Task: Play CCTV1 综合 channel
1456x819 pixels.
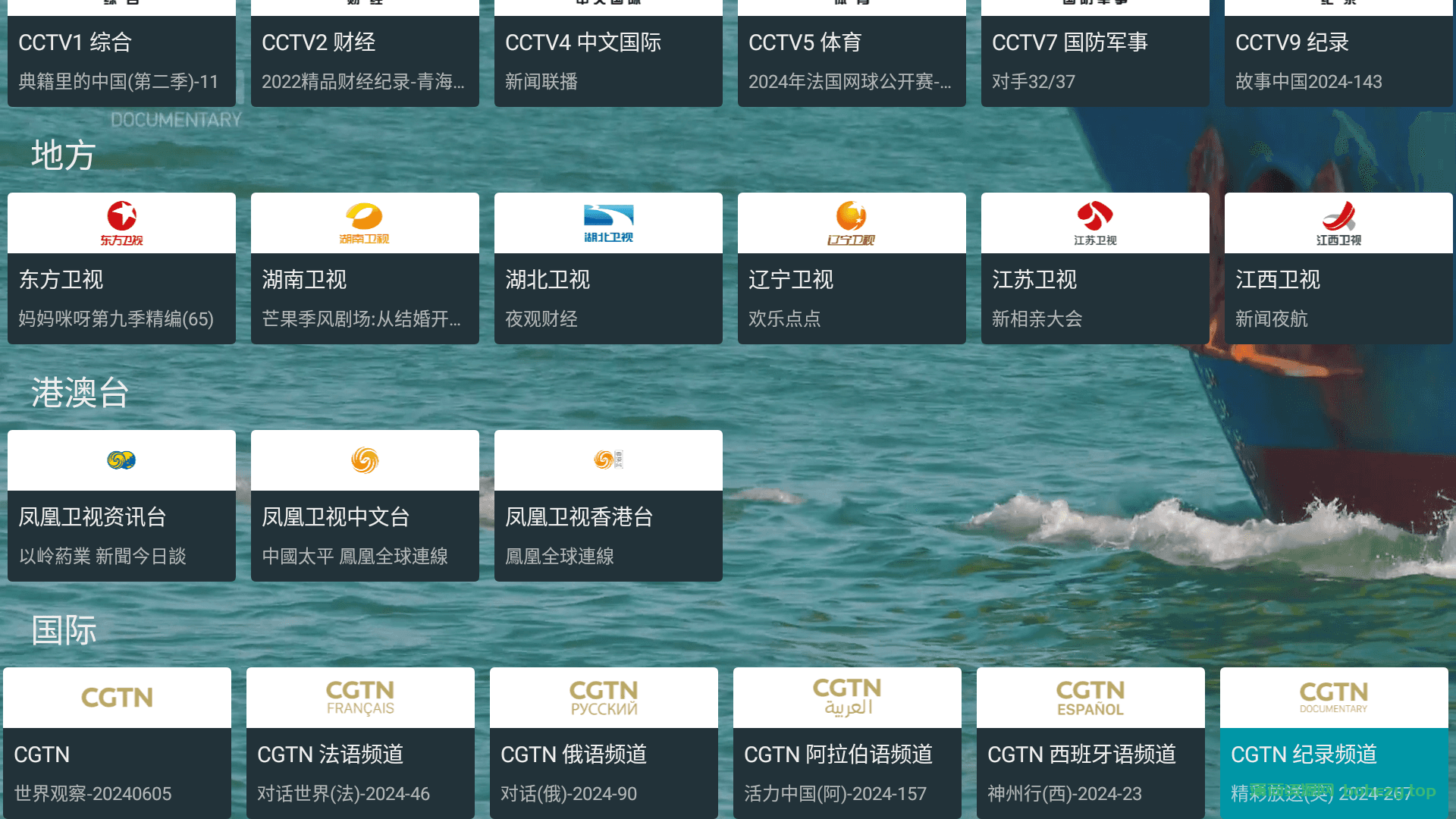Action: (121, 53)
